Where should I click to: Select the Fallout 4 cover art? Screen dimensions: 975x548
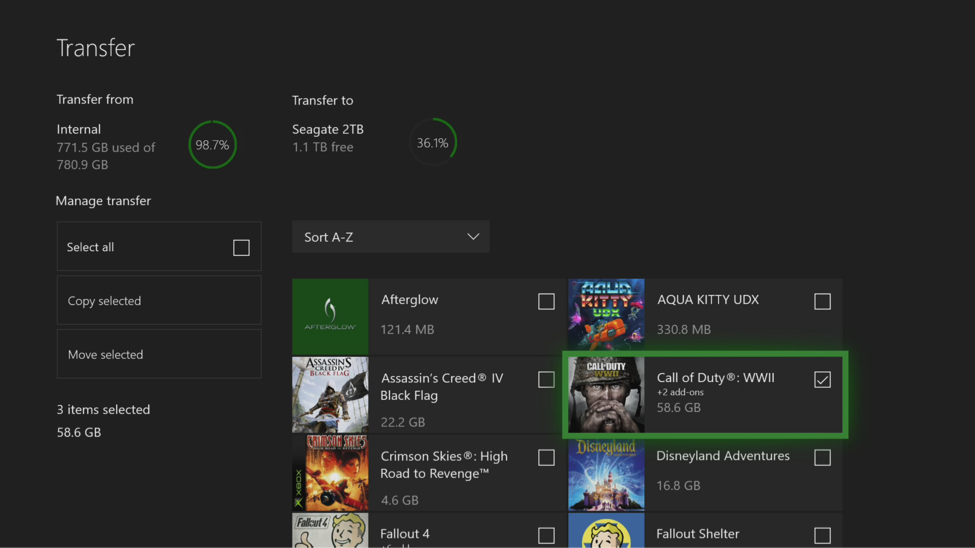click(330, 531)
